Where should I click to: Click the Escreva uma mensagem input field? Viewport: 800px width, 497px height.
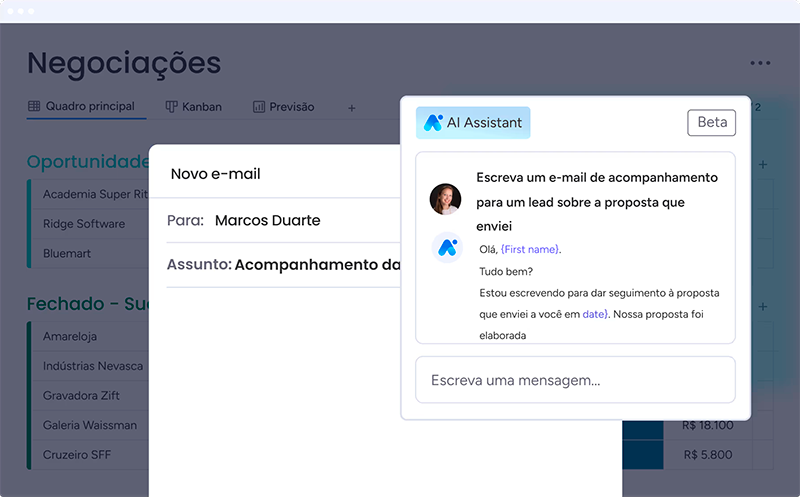[x=575, y=380]
